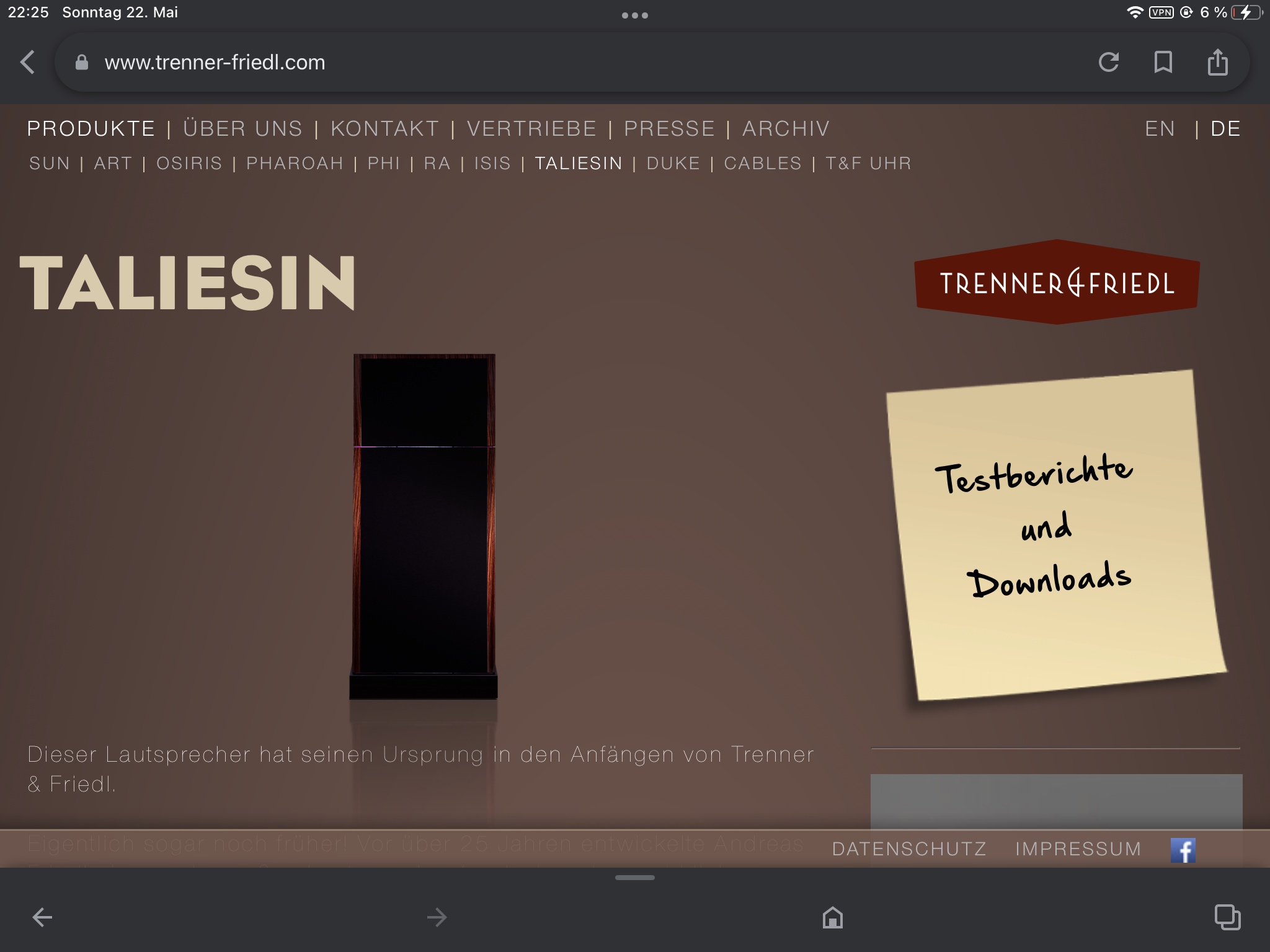1270x952 pixels.
Task: Tap the three-dot multitasking indicator
Action: pyautogui.click(x=635, y=15)
